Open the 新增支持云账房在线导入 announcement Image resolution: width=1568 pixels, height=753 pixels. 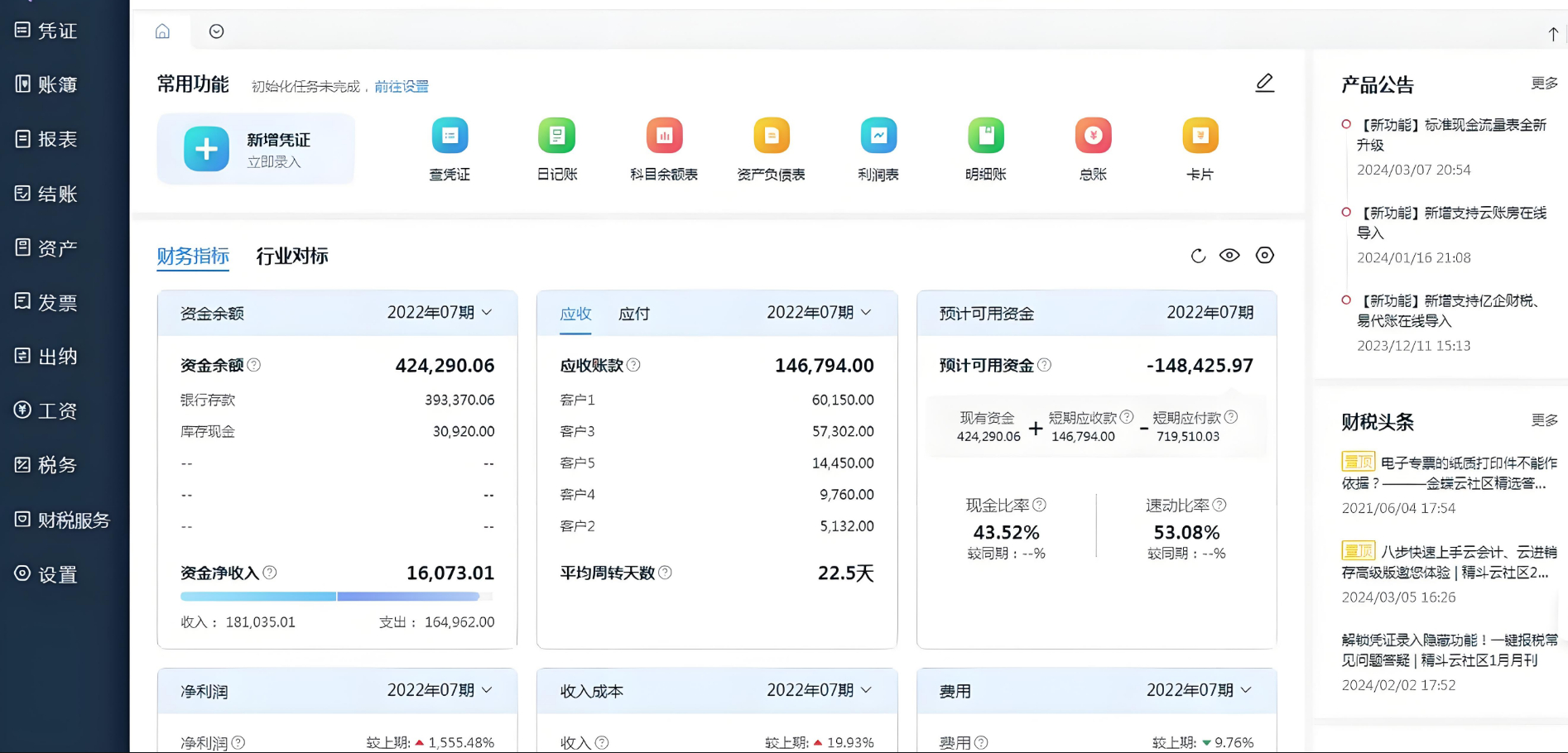pos(1452,223)
